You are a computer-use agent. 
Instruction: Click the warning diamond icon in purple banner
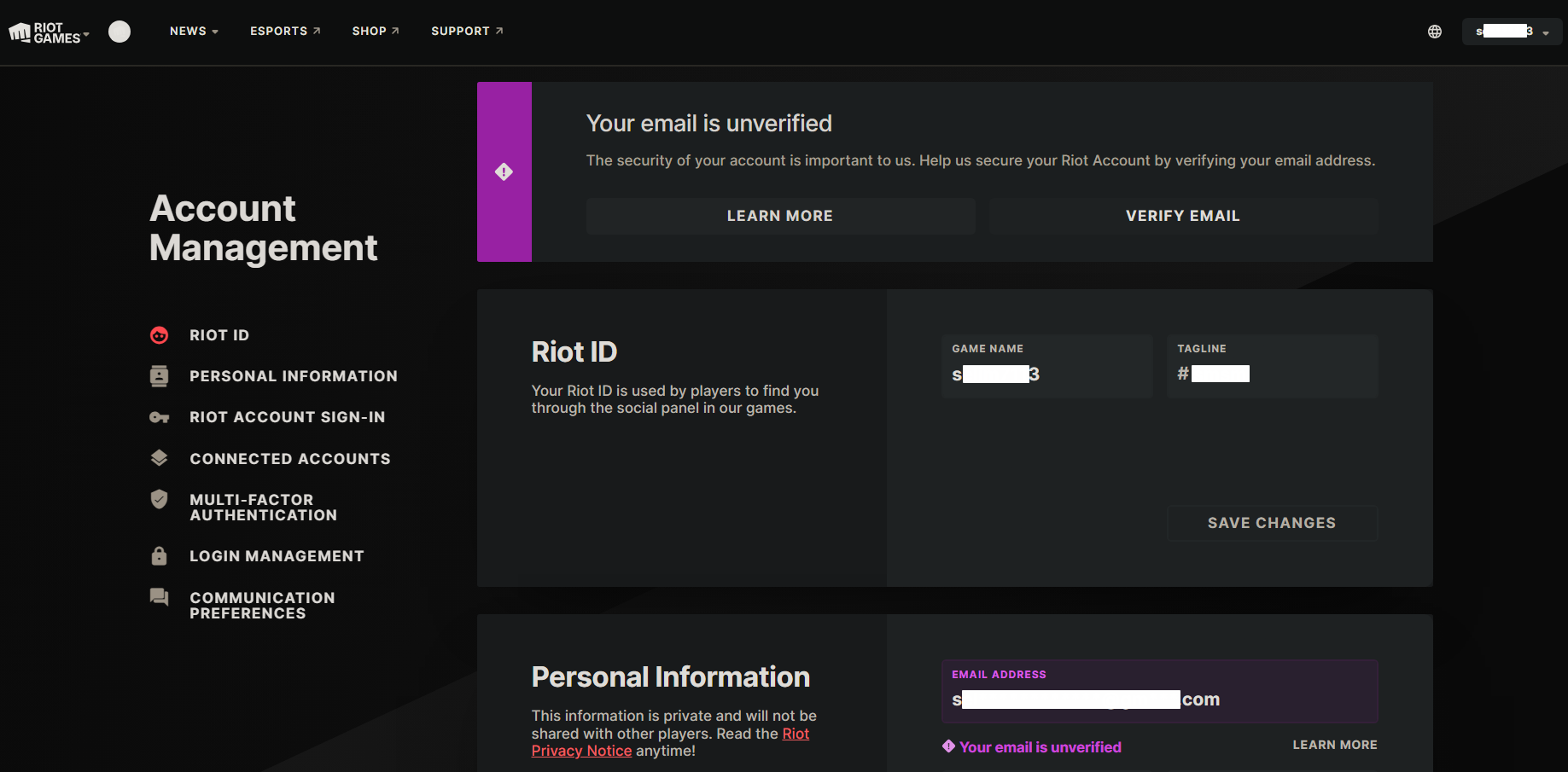coord(504,171)
